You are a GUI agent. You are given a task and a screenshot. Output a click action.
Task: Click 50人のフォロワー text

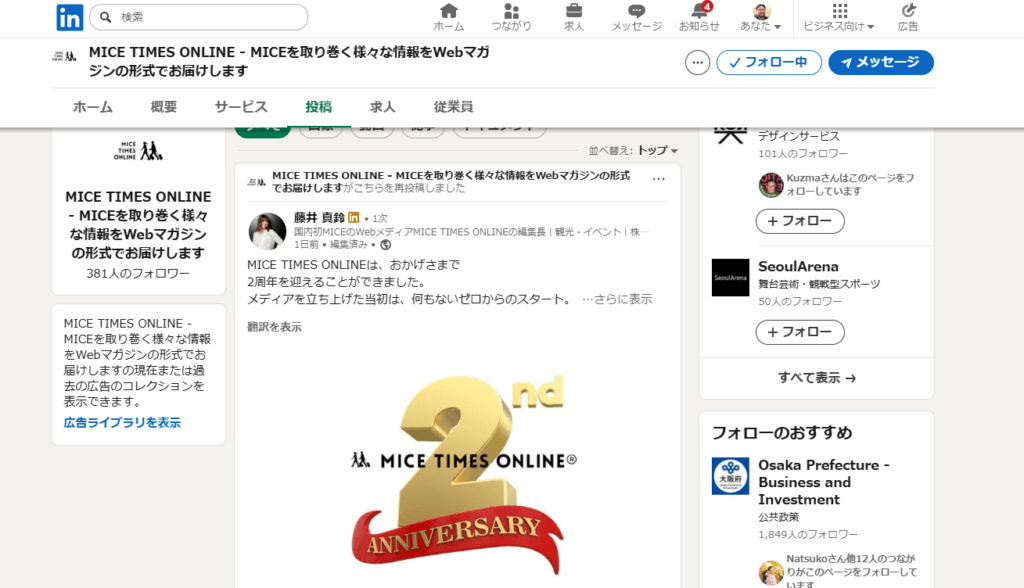coord(799,301)
